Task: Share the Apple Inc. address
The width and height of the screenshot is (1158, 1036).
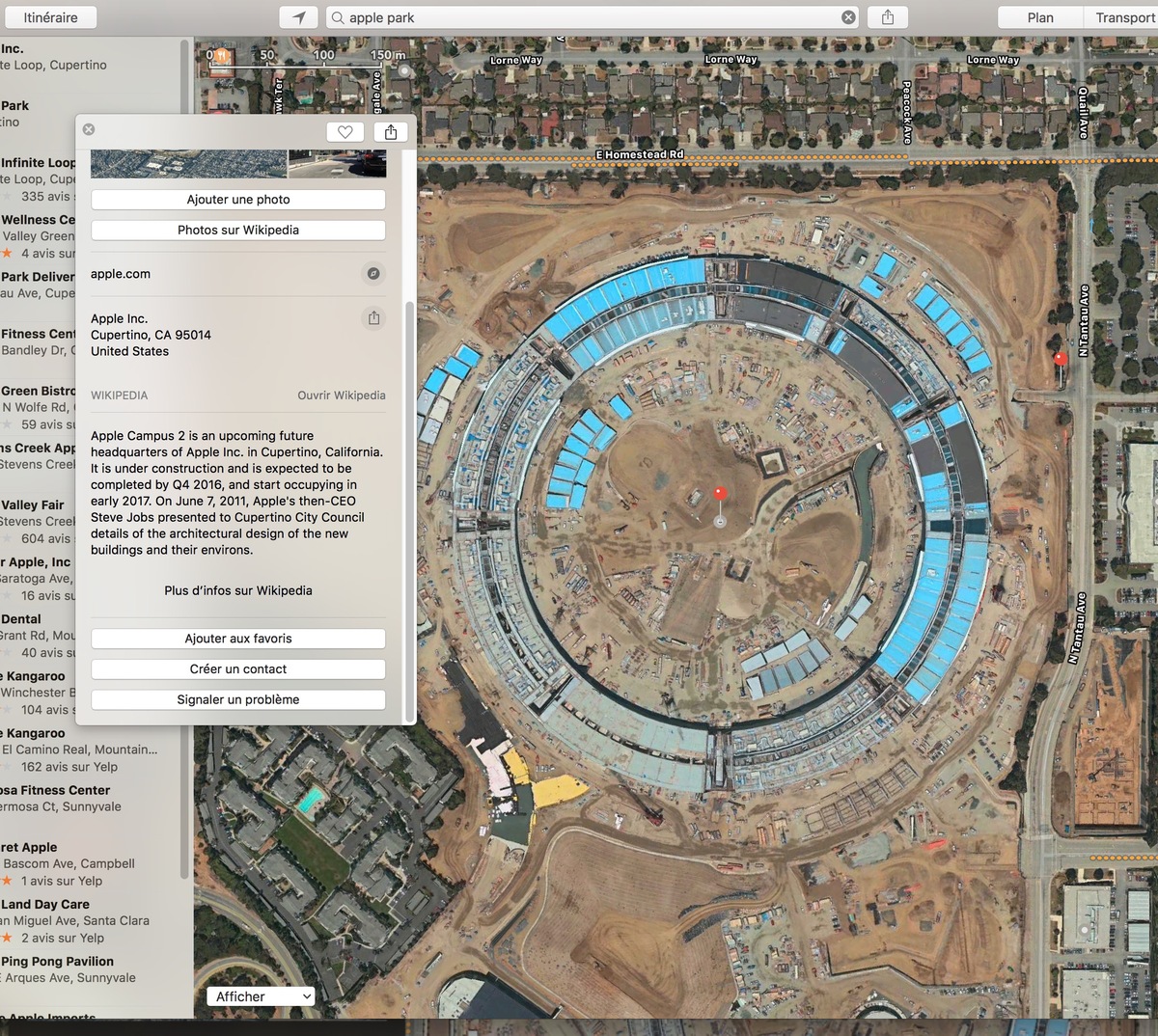Action: (x=373, y=318)
